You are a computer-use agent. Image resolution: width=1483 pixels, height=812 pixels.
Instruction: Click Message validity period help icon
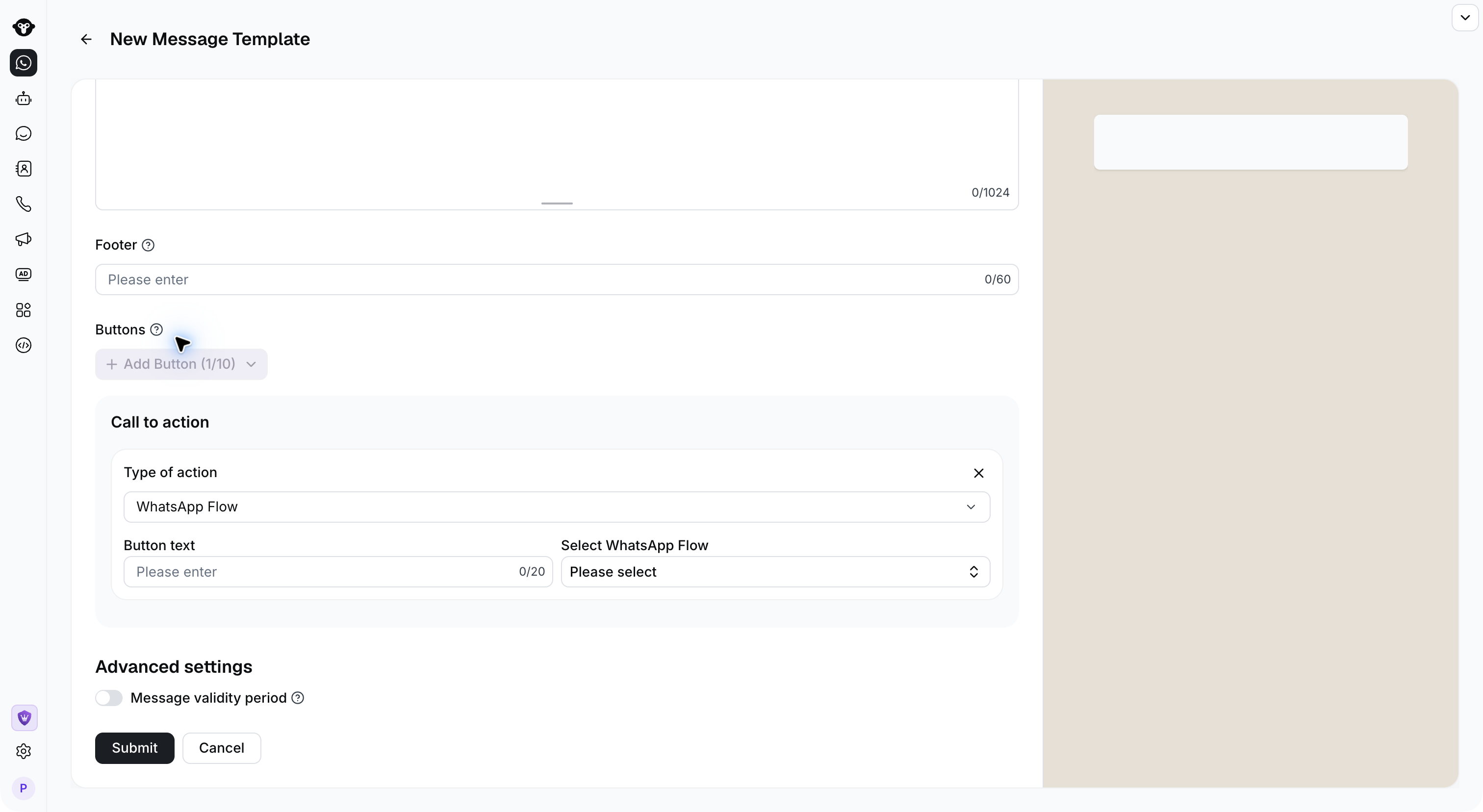(298, 698)
